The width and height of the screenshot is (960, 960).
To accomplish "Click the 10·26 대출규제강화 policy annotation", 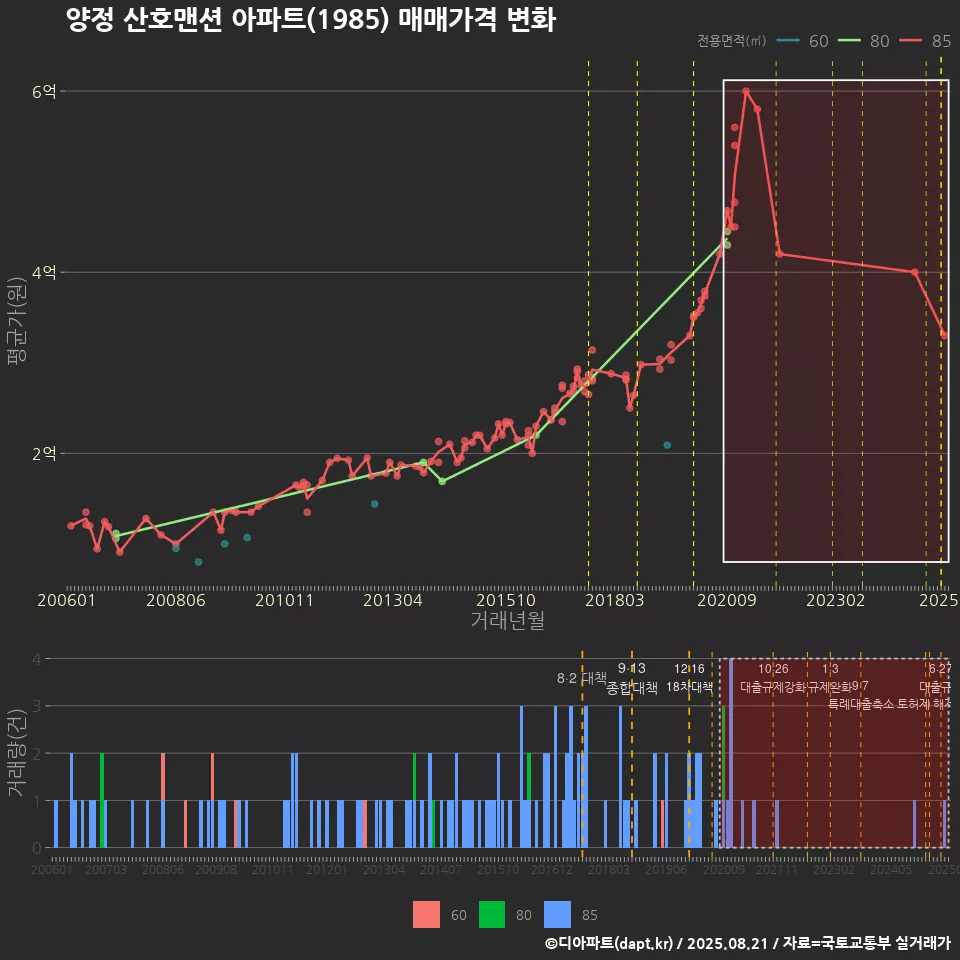I will tap(773, 678).
